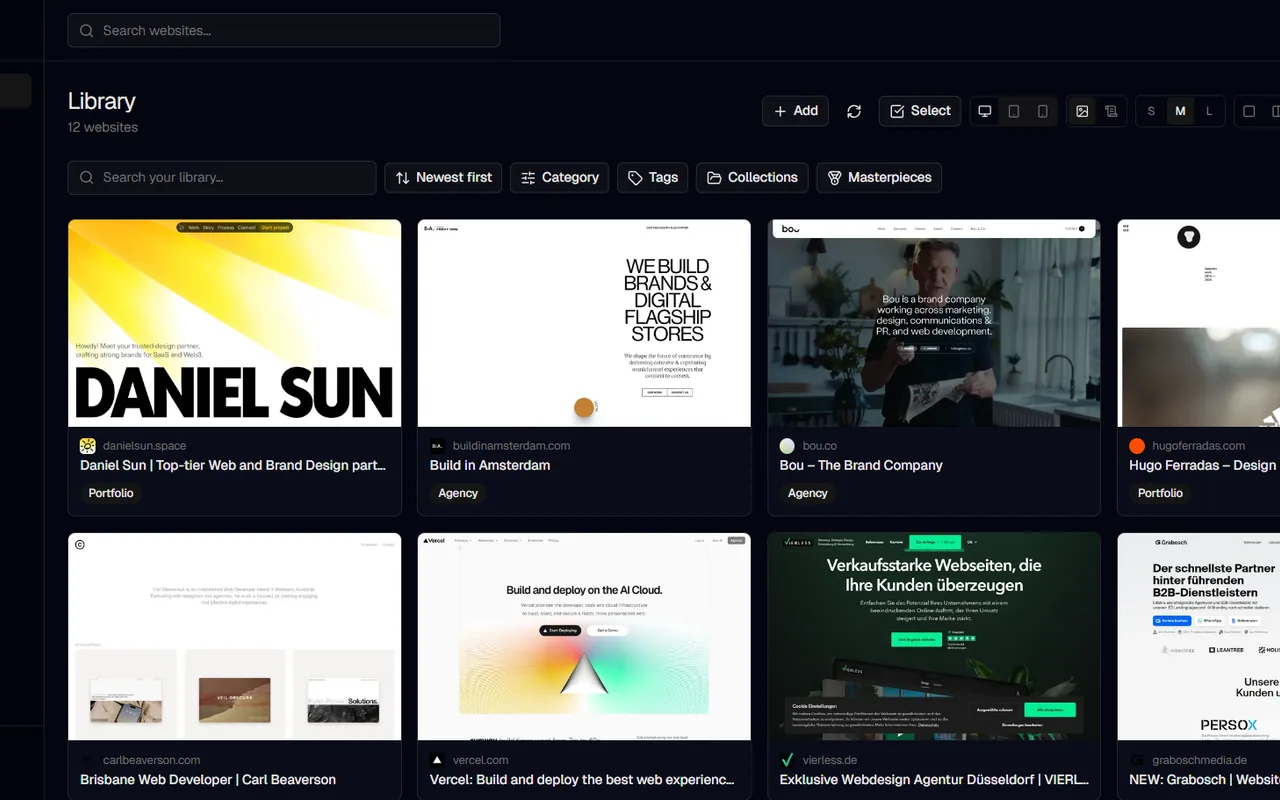The width and height of the screenshot is (1280, 800).
Task: Open the Build in Amsterdam thumbnail
Action: coord(584,323)
